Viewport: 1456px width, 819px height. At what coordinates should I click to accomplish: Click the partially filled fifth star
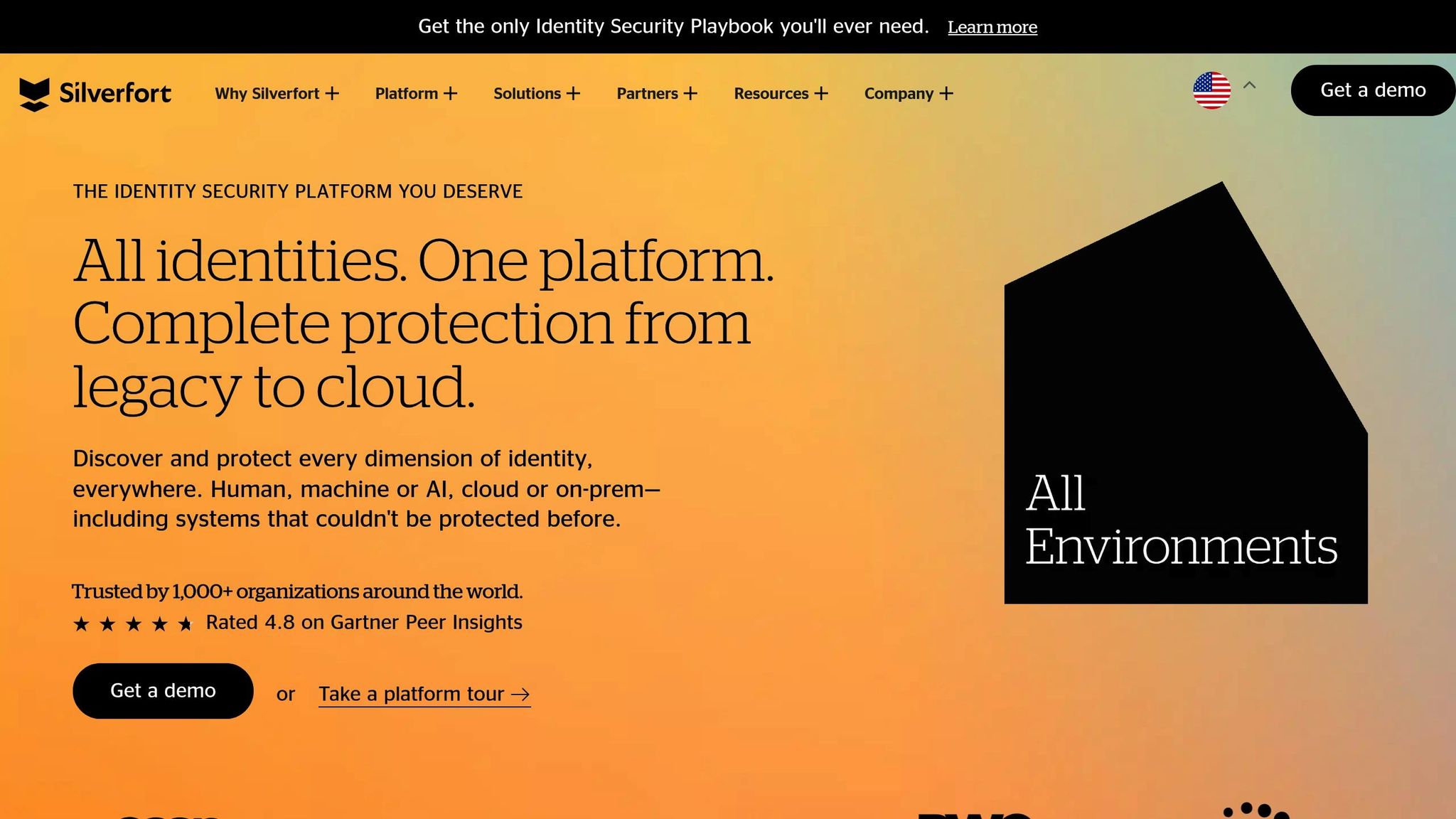186,624
